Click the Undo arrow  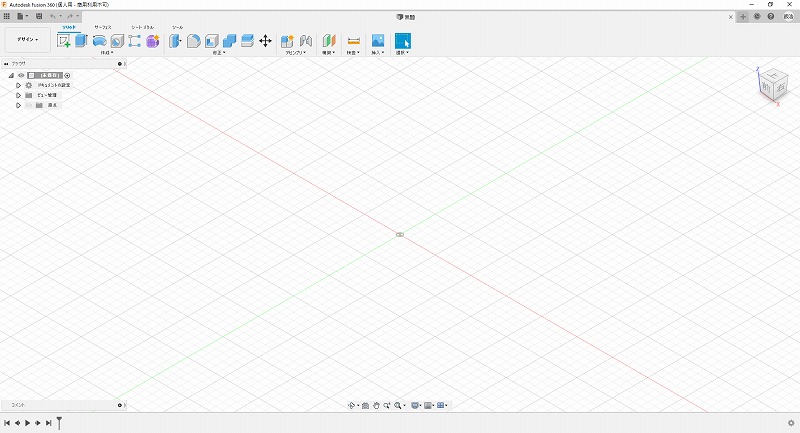53,16
